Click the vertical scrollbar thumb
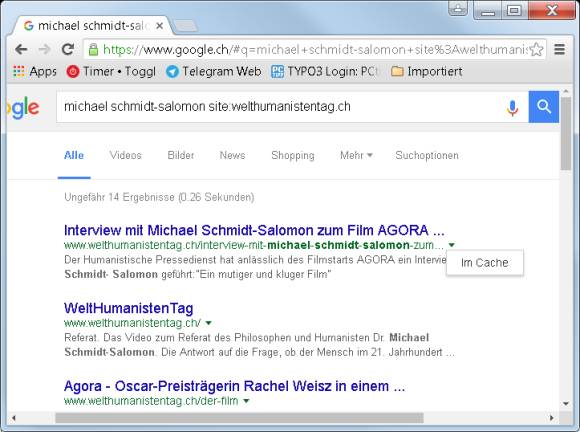580x432 pixels. [566, 134]
